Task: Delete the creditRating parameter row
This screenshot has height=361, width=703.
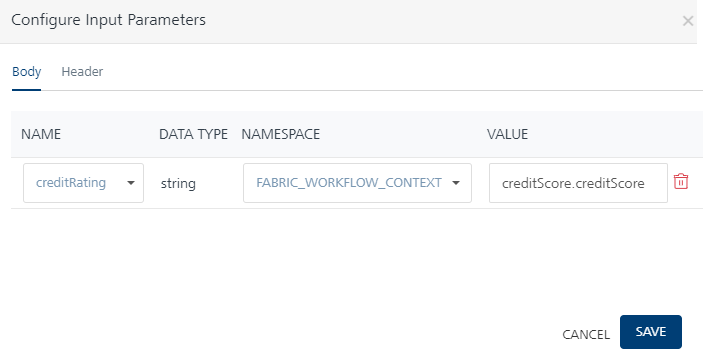Action: tap(681, 182)
